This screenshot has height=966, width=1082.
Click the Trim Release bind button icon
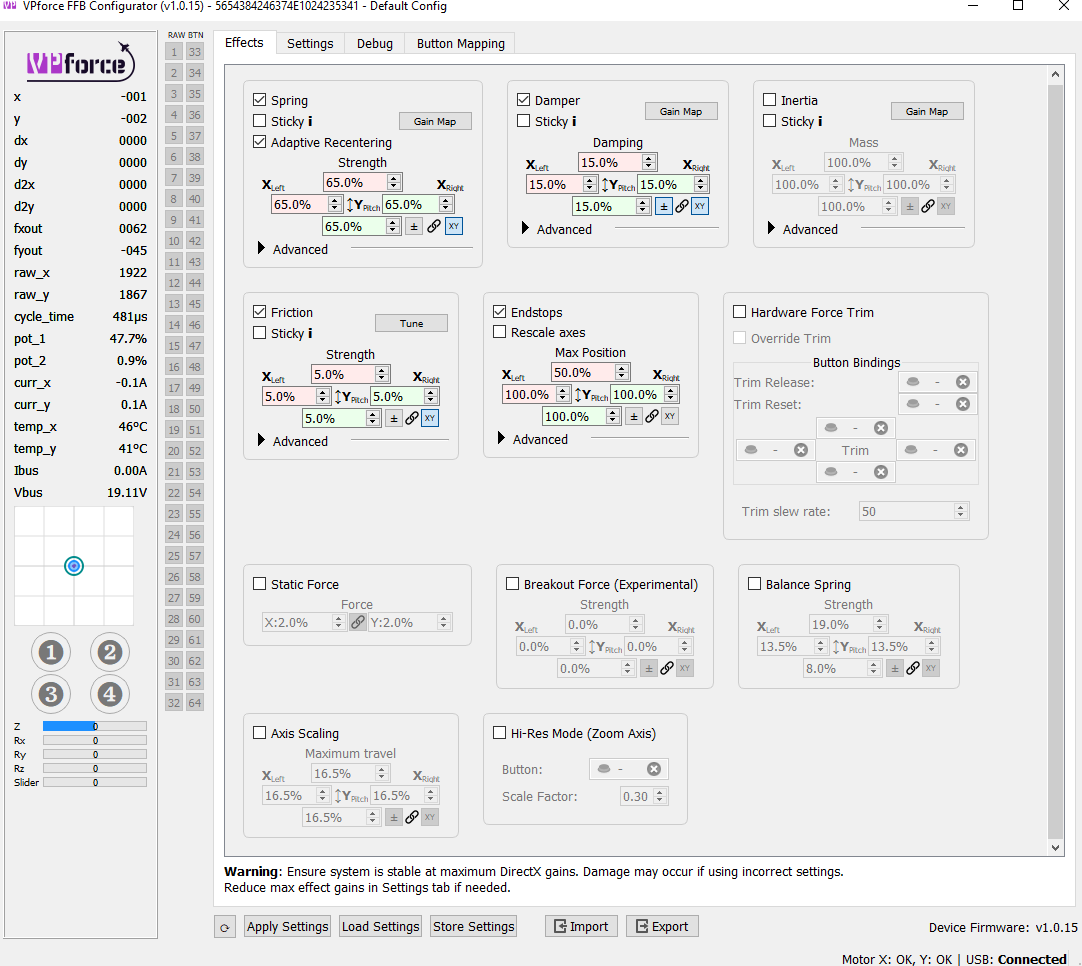coord(912,382)
